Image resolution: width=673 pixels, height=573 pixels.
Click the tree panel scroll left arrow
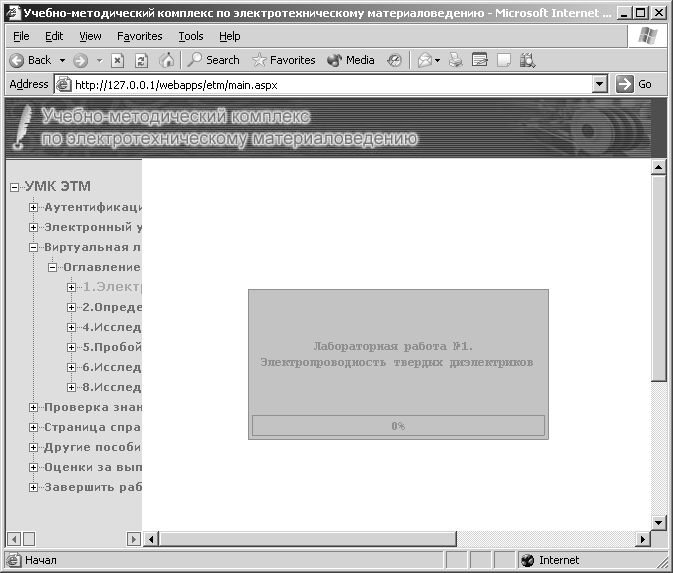tap(14, 539)
